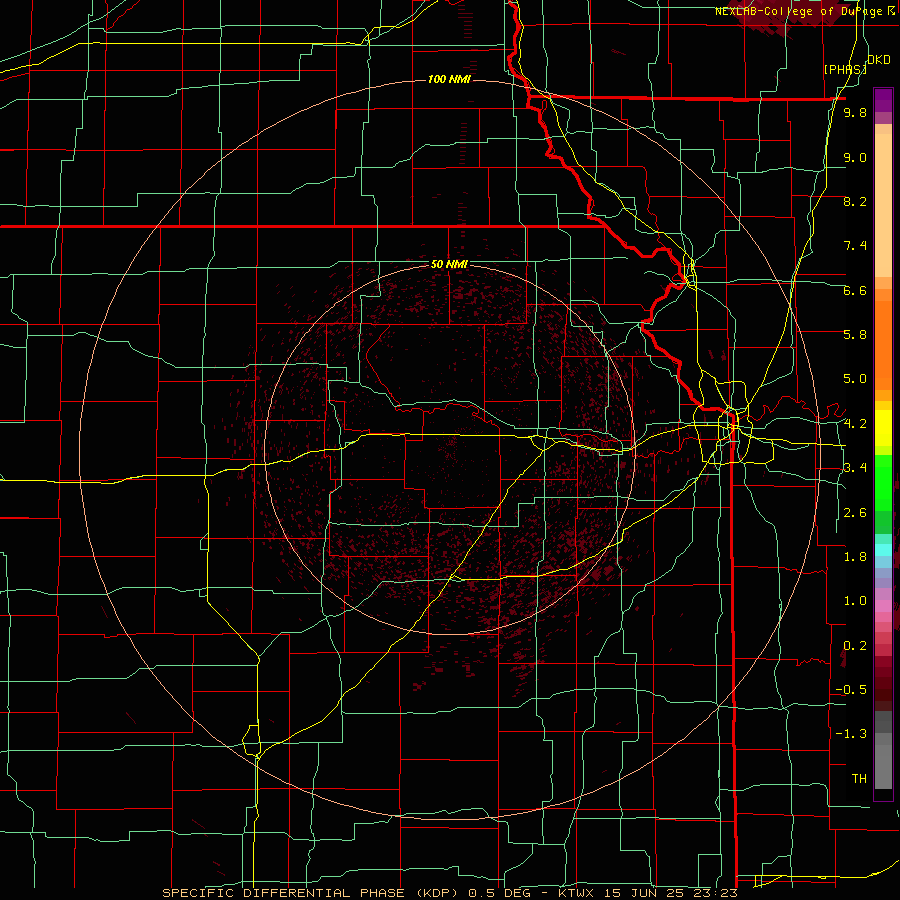
Task: Pick the purple swatch atop the color bar
Action: [883, 100]
